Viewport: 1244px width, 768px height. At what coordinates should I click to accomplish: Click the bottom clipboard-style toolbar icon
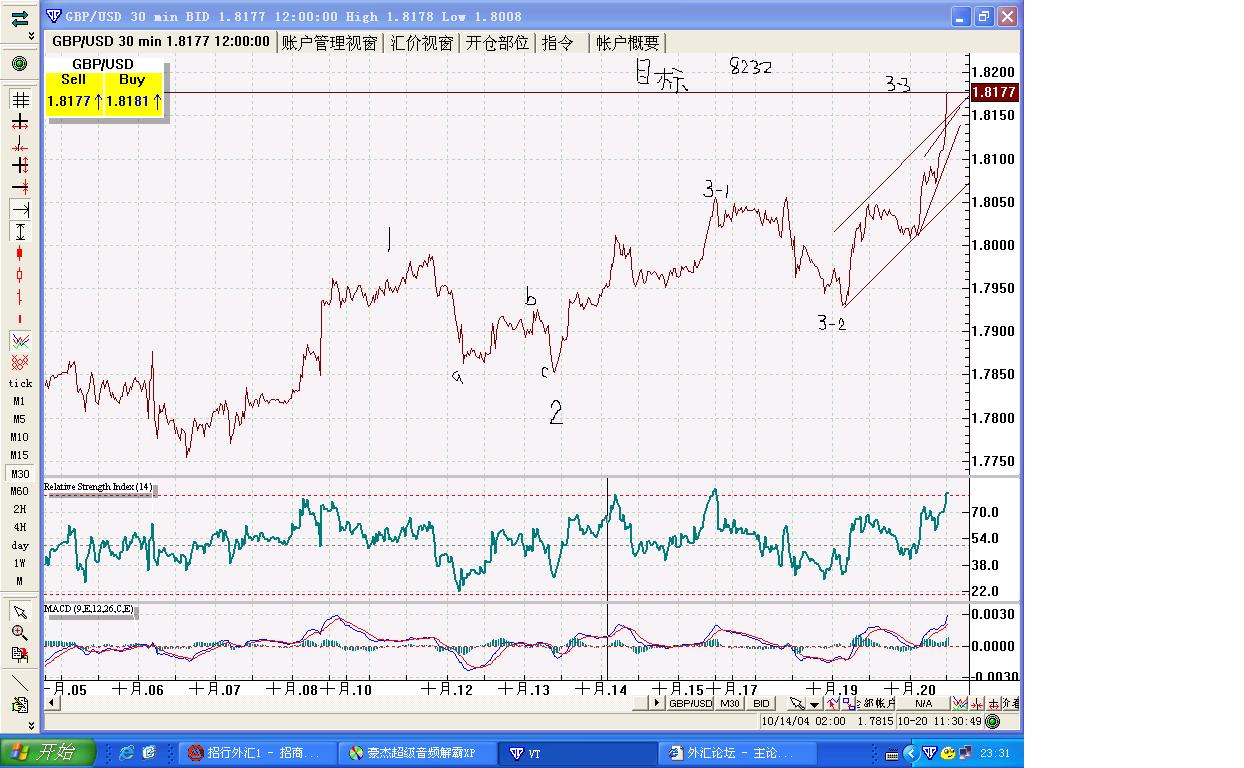click(x=20, y=705)
